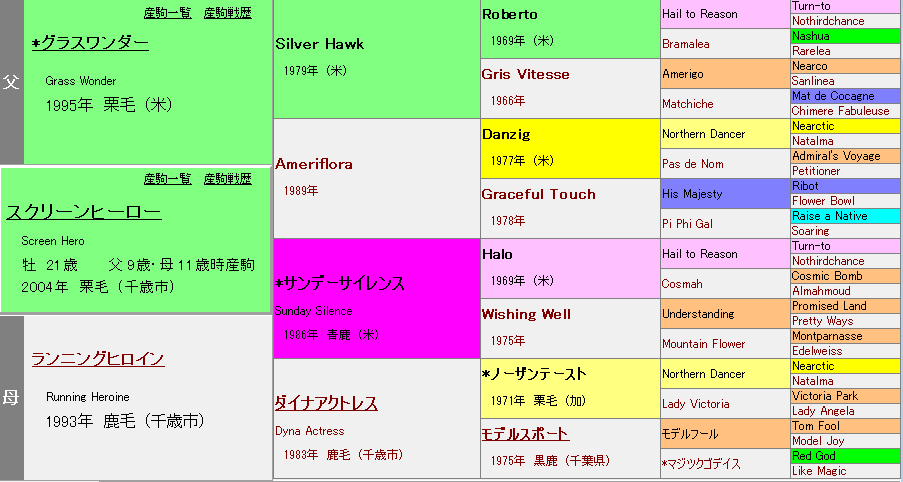The image size is (903, 482).
Task: Click 産駒一覧 in the Screen Hero cell
Action: click(167, 179)
